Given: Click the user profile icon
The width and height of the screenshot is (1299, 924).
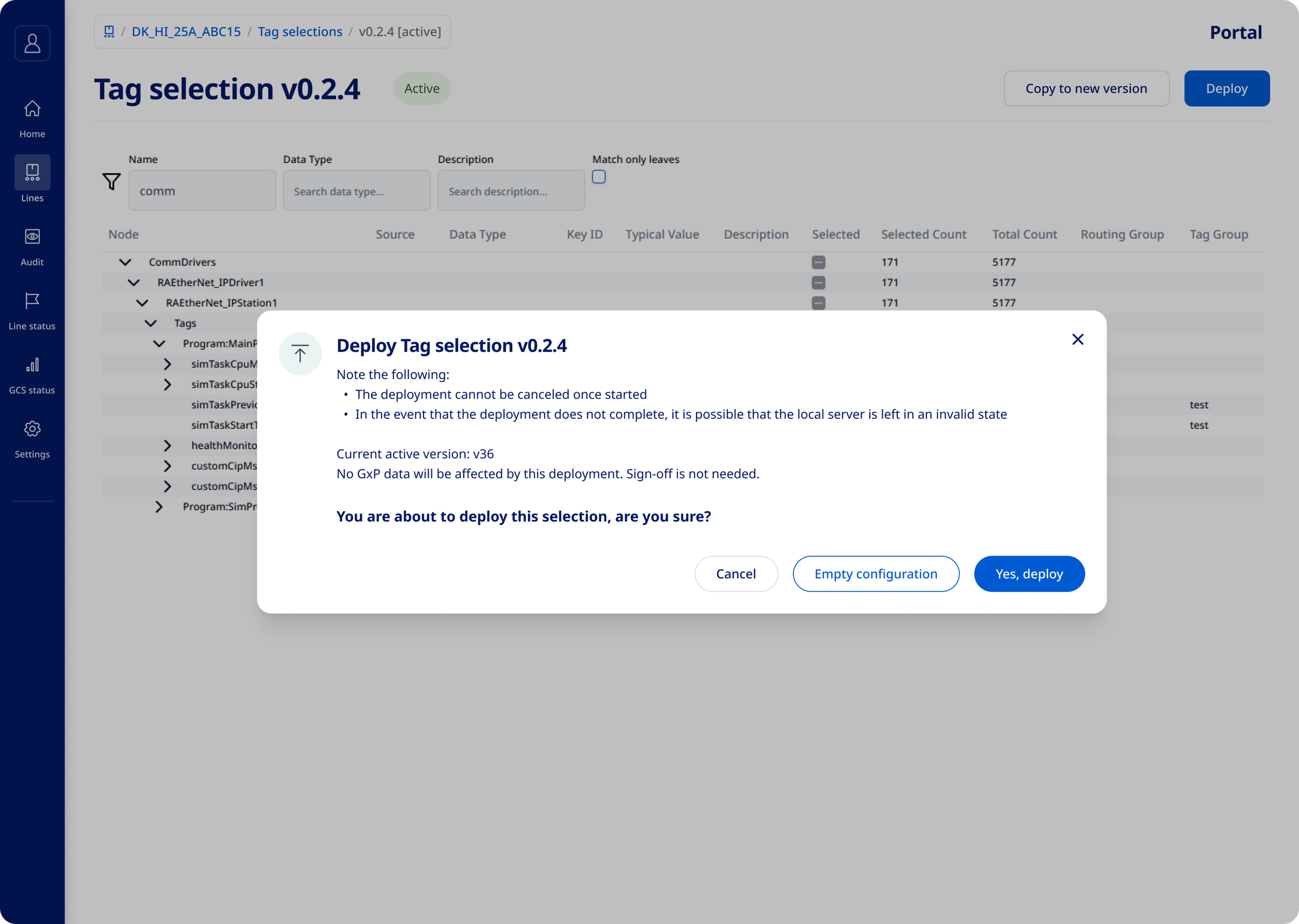Looking at the screenshot, I should click(x=32, y=43).
